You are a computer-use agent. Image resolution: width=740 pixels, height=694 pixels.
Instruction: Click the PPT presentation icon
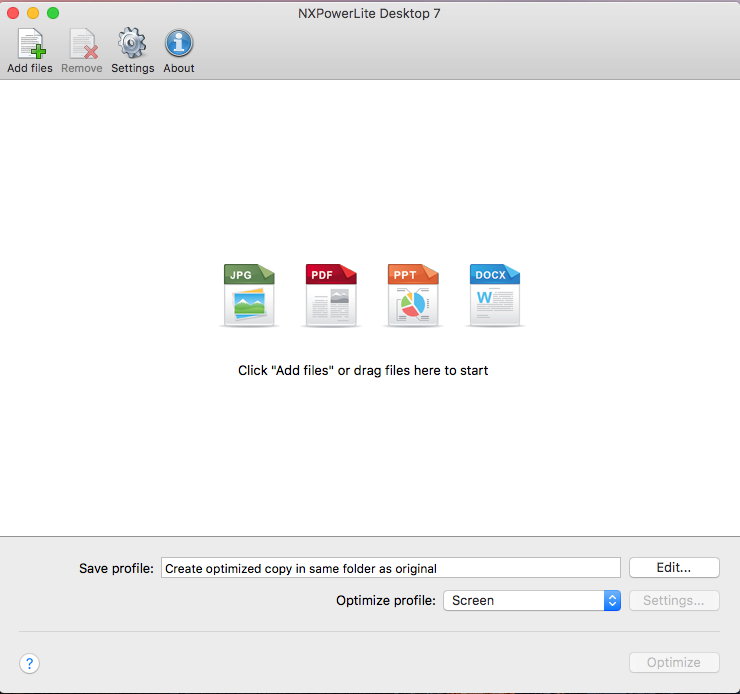click(413, 296)
